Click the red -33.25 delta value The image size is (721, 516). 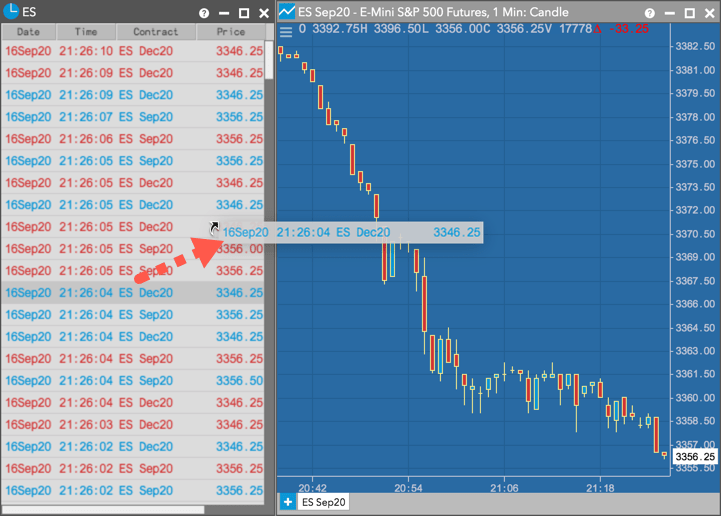click(x=629, y=29)
